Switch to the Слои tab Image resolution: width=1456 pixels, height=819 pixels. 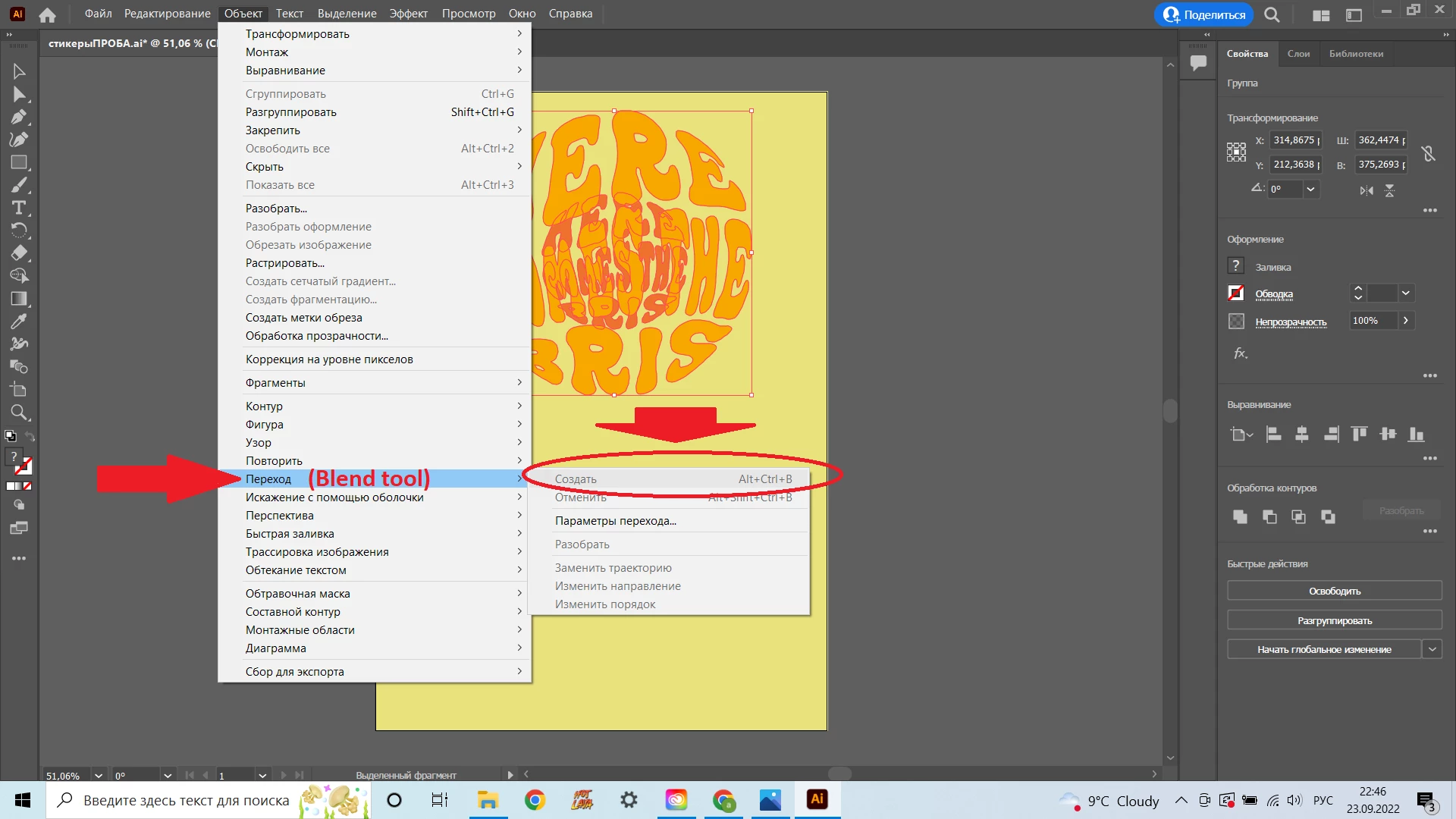(1298, 54)
